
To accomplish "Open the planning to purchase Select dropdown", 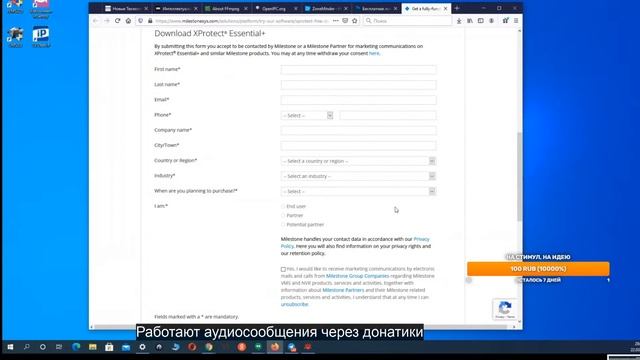I will pyautogui.click(x=358, y=191).
